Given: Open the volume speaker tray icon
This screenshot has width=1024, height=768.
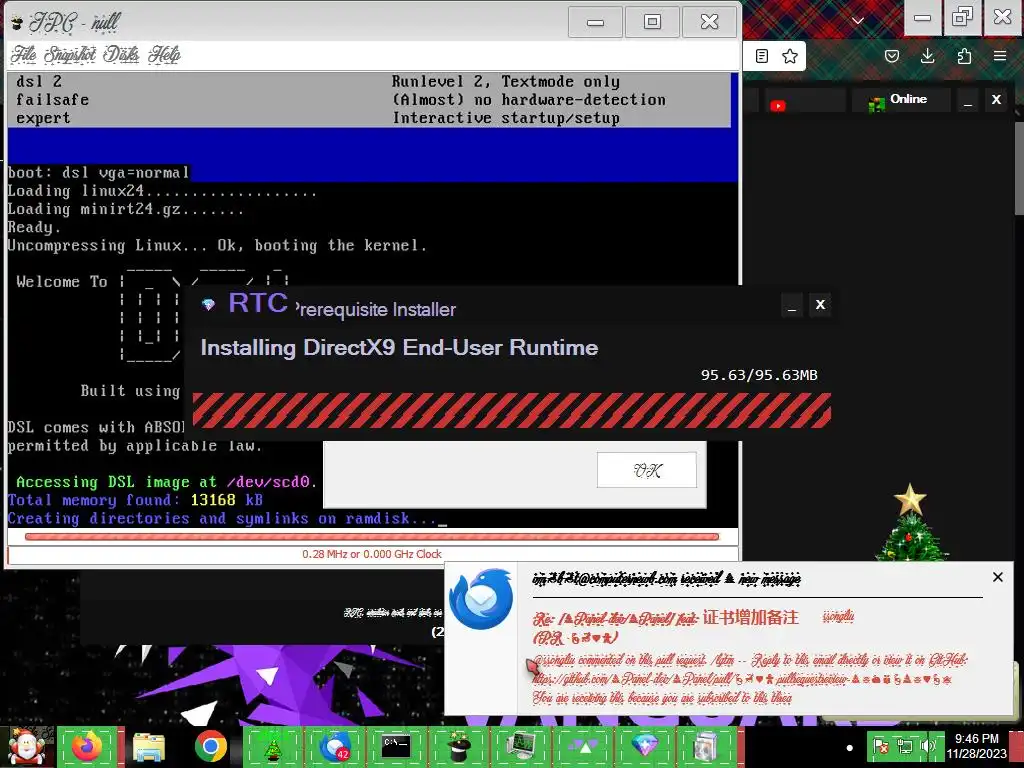Looking at the screenshot, I should coord(927,746).
